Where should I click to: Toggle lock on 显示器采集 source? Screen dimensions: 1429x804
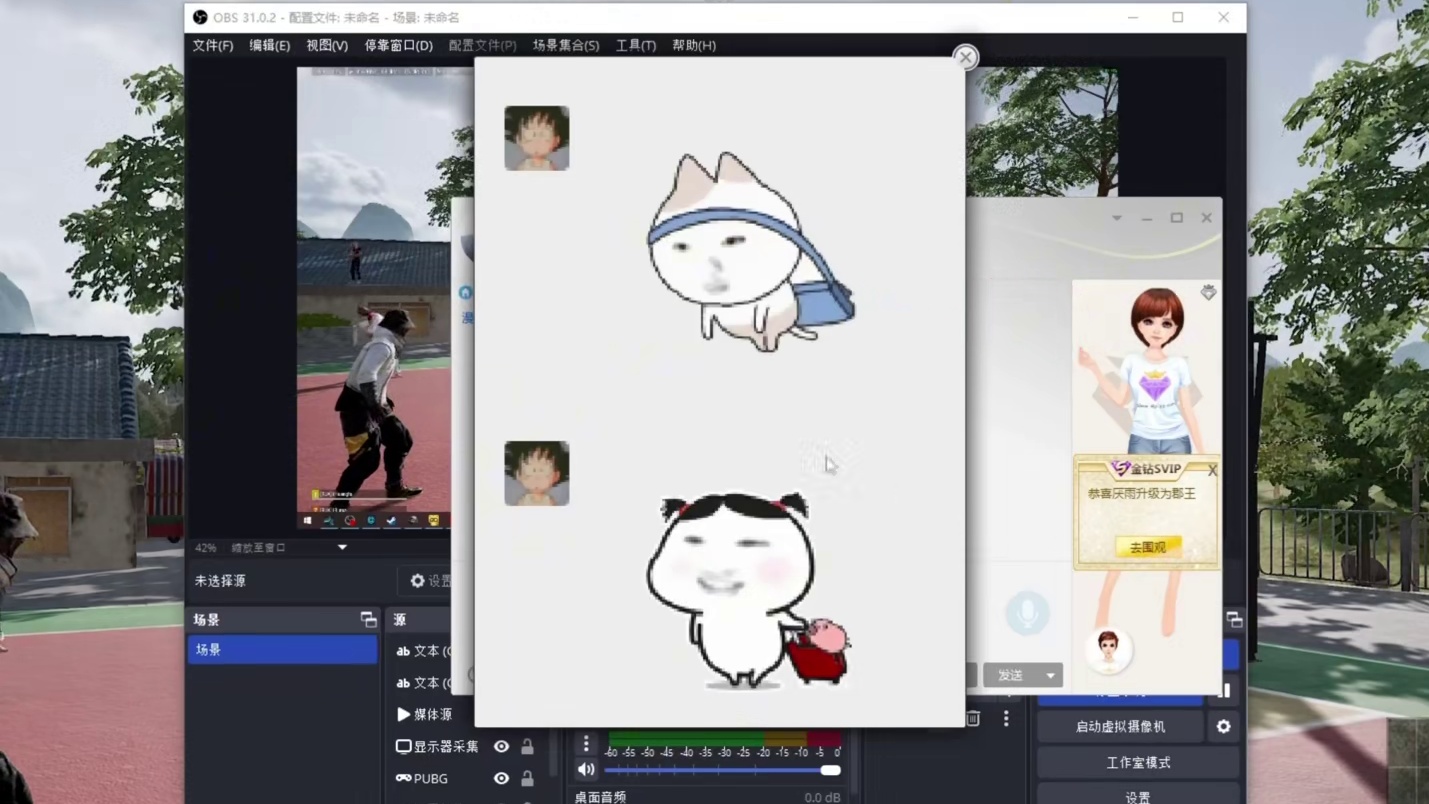point(527,746)
